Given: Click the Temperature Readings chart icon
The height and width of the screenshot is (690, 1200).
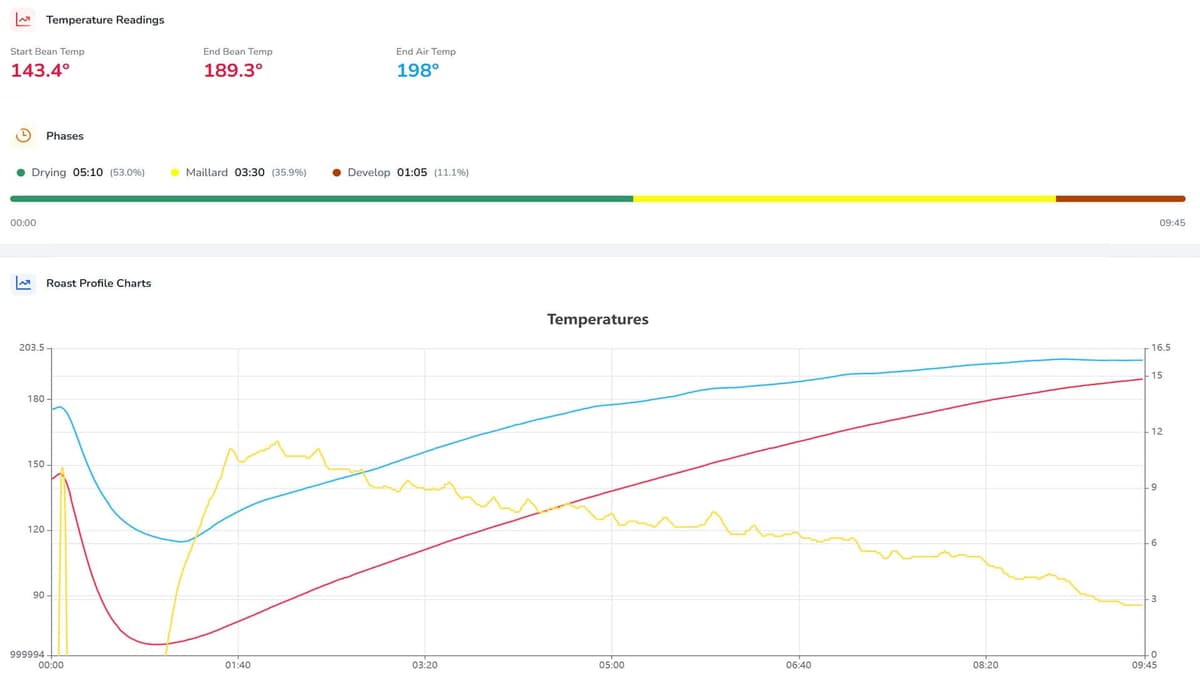Looking at the screenshot, I should tap(24, 20).
